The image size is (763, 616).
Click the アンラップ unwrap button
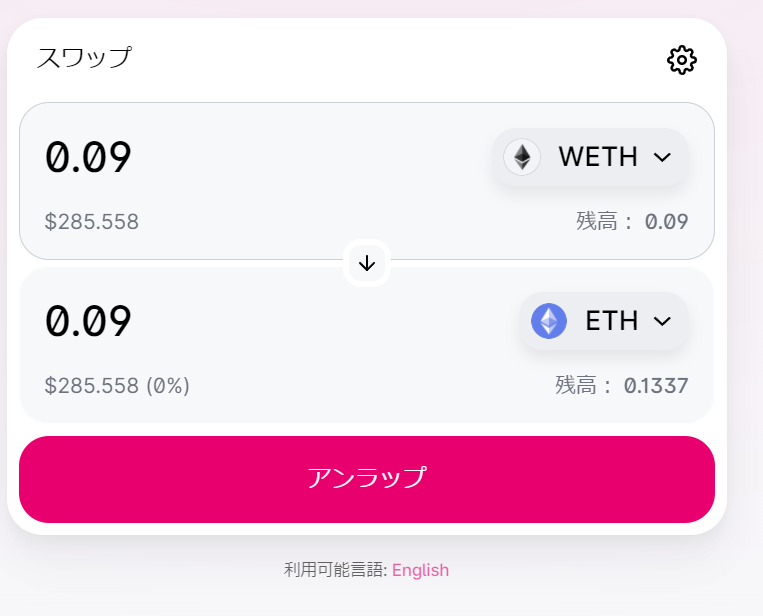tap(367, 479)
